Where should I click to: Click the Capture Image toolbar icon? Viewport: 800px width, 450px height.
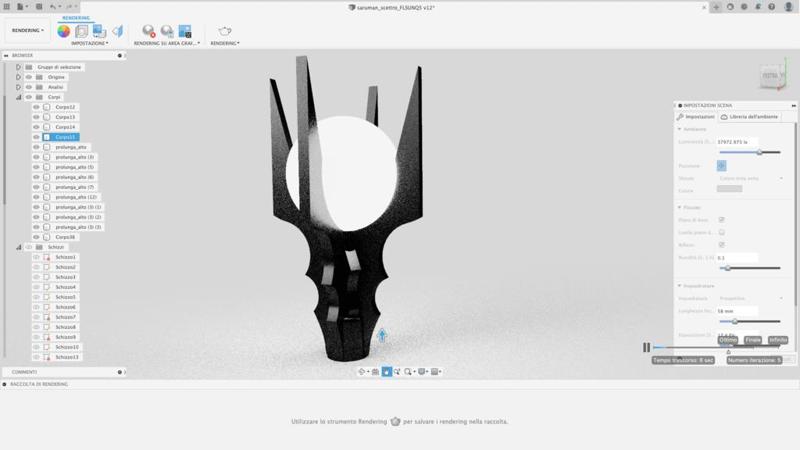[185, 31]
